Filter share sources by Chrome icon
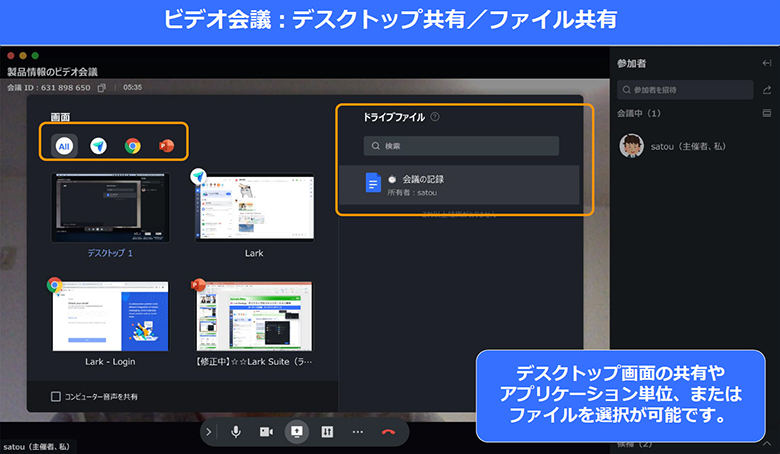Image resolution: width=780 pixels, height=454 pixels. pyautogui.click(x=132, y=146)
